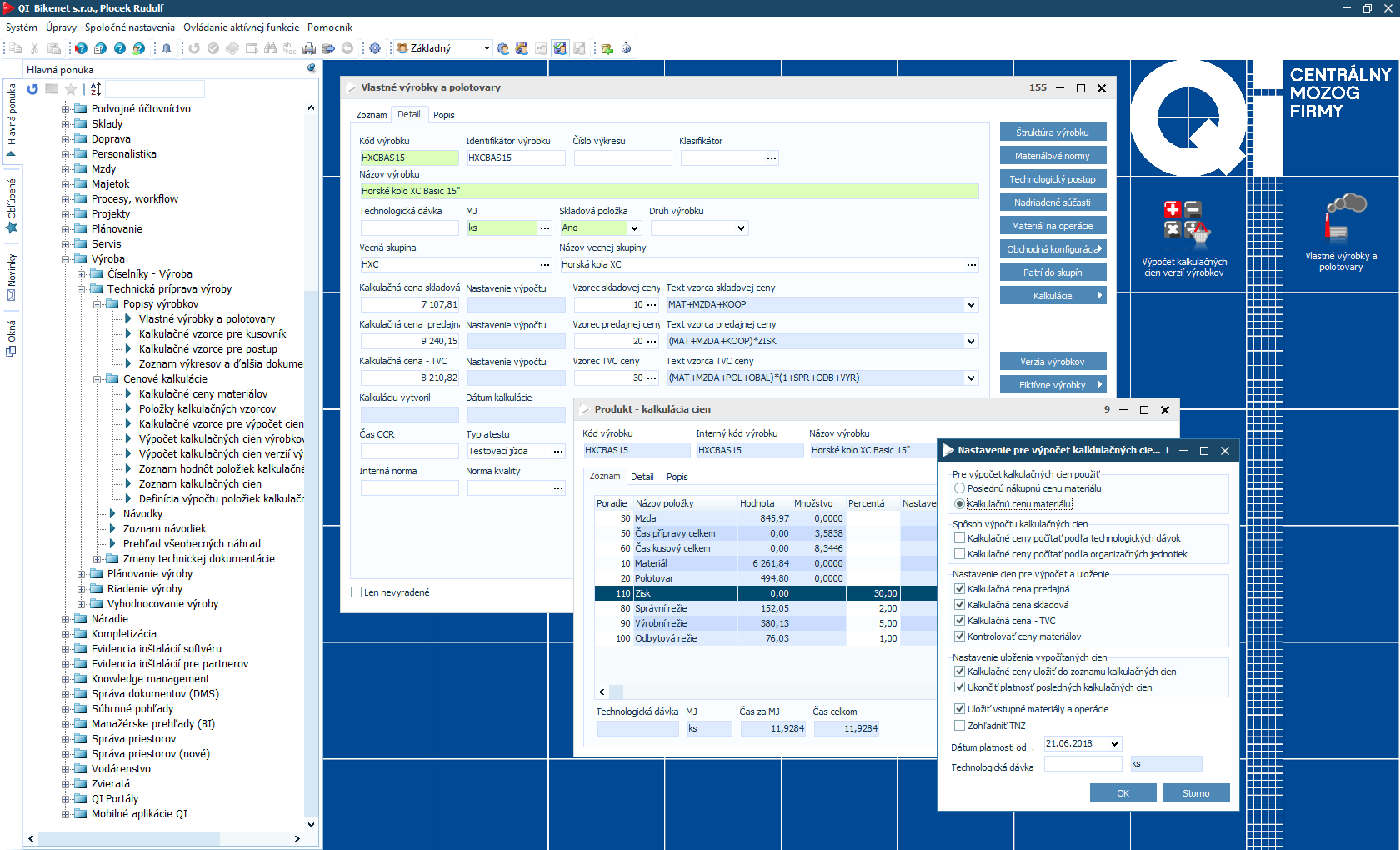Open the Spoločné nastavenia menu
The width and height of the screenshot is (1400, 850).
pyautogui.click(x=129, y=27)
